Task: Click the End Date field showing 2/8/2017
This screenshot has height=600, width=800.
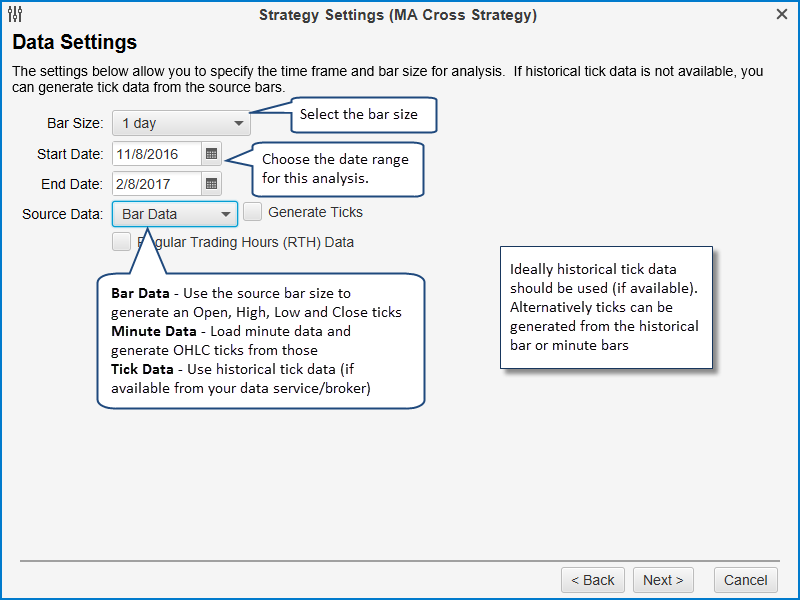Action: click(x=156, y=183)
